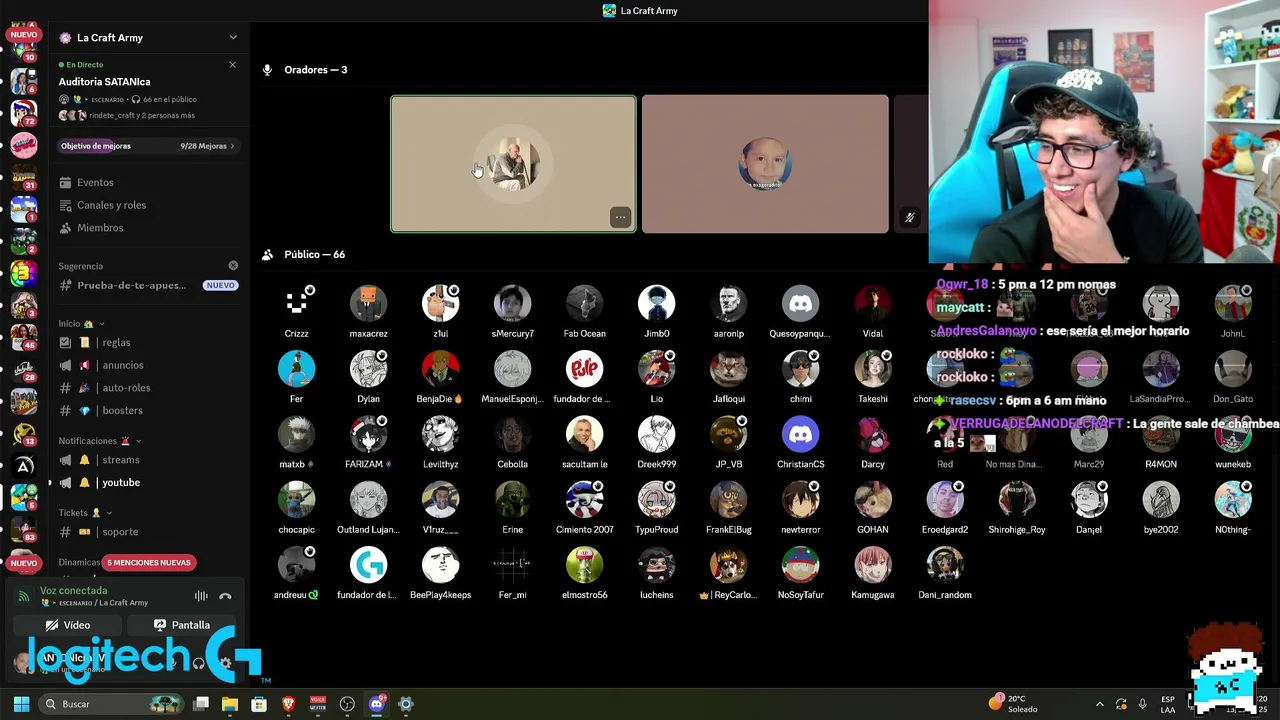This screenshot has width=1280, height=720.
Task: Open z1ul audience member avatar
Action: 440,303
